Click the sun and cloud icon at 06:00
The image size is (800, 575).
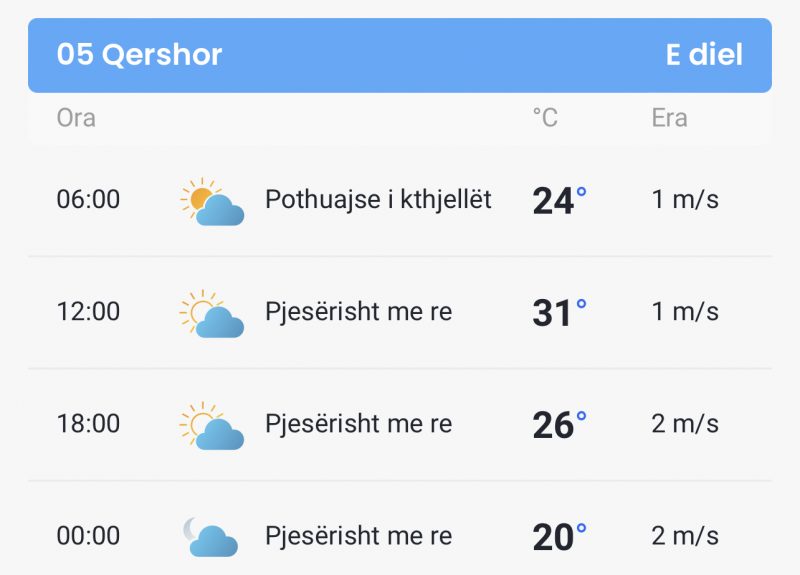click(212, 201)
